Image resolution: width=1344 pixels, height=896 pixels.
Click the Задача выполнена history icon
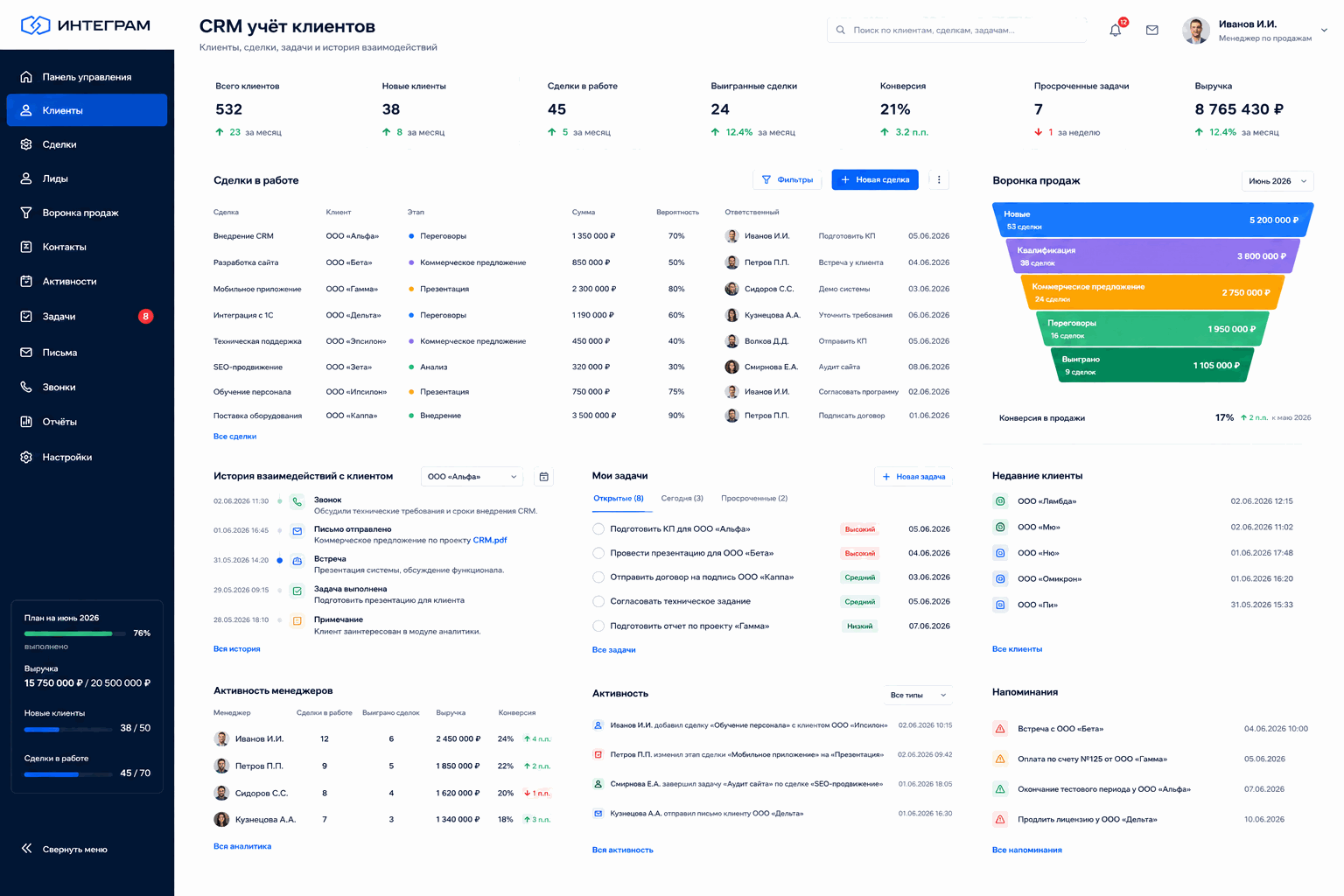point(297,591)
